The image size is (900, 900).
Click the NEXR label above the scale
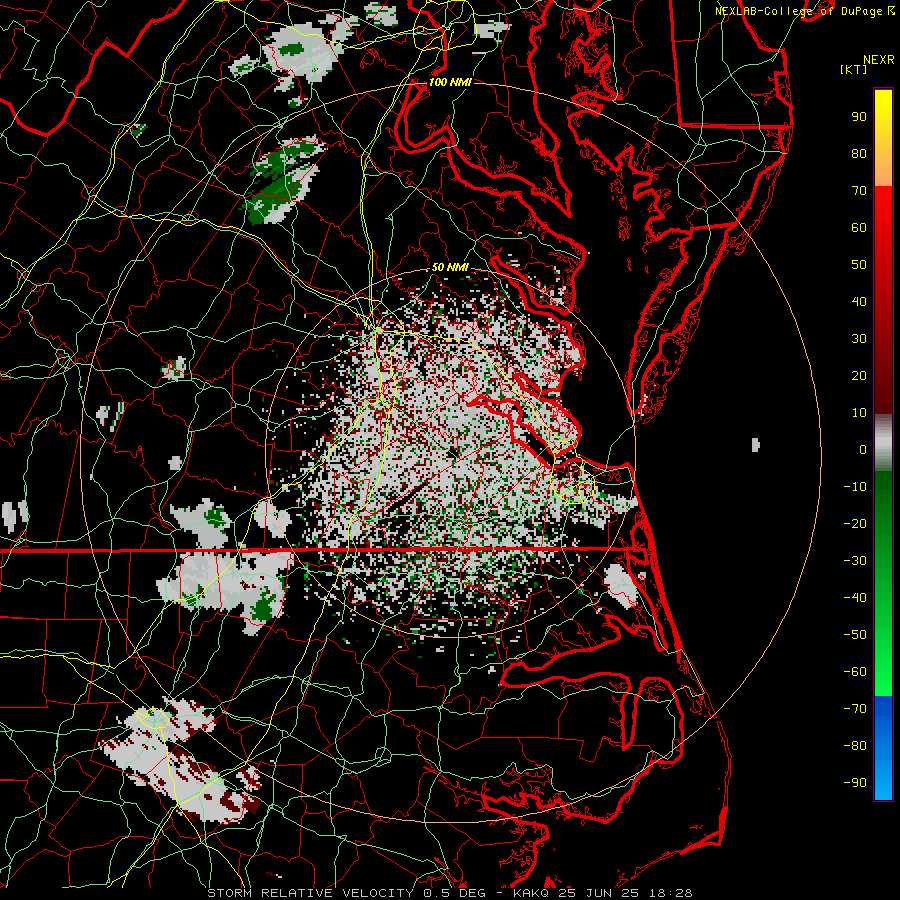tap(879, 60)
